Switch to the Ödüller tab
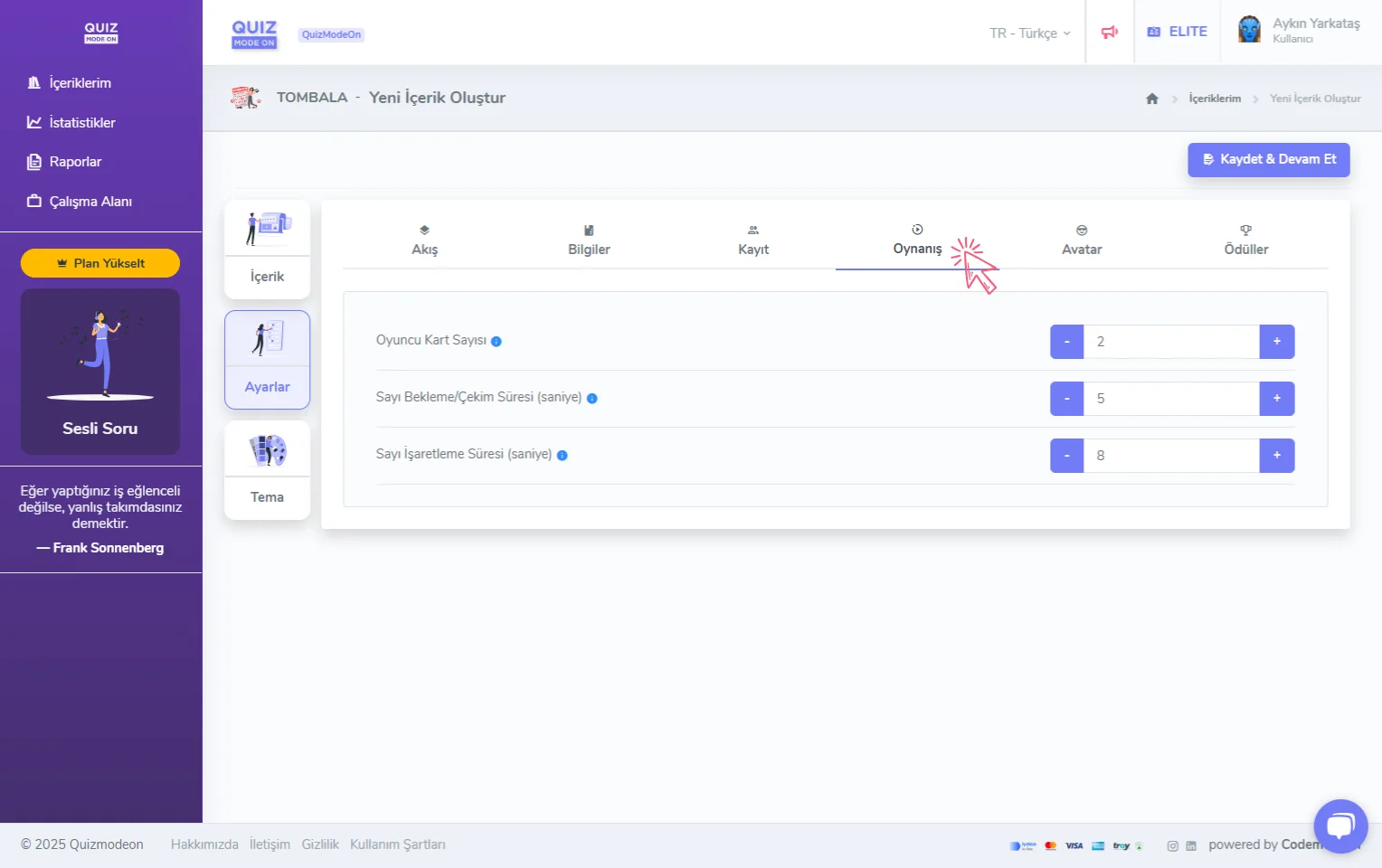 tap(1245, 241)
